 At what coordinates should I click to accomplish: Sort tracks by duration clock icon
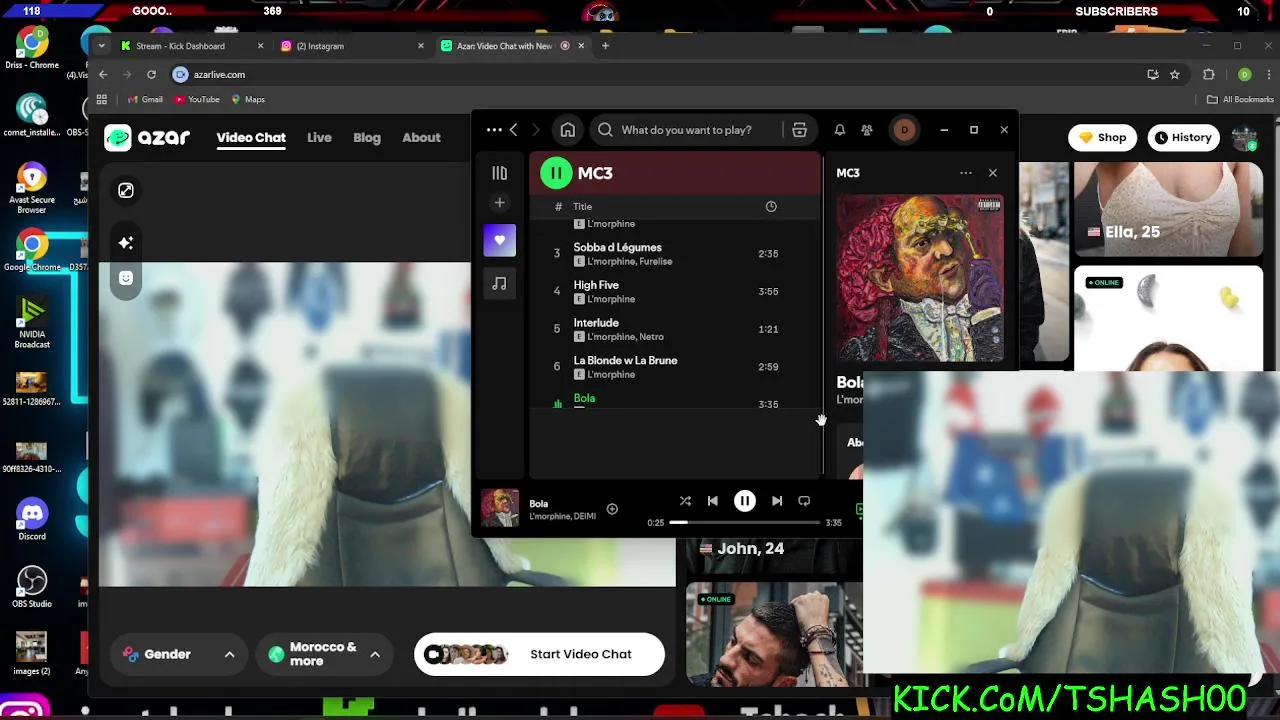(x=771, y=206)
